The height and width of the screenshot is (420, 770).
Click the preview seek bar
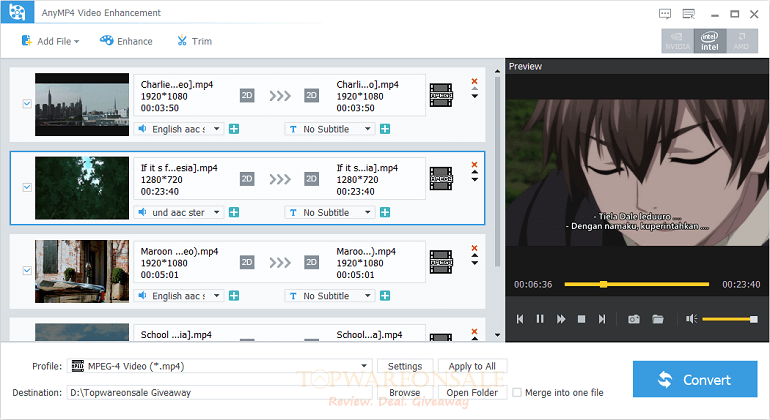[637, 284]
